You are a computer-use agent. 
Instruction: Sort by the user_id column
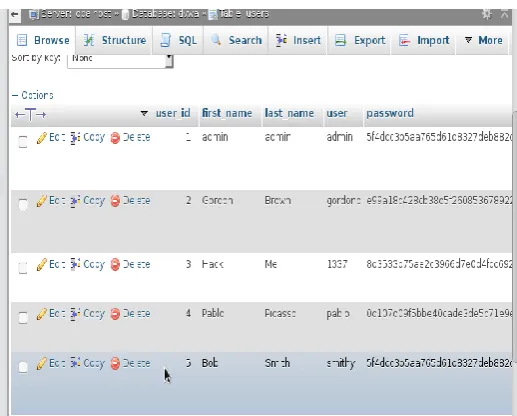tap(173, 113)
